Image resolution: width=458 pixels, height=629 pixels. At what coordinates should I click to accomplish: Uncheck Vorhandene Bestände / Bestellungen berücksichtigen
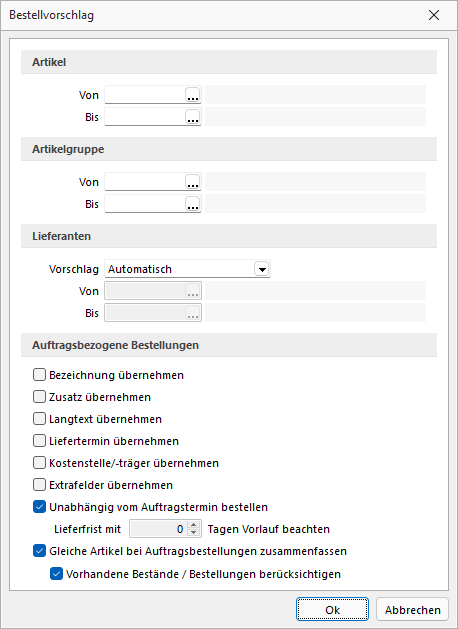(x=56, y=574)
